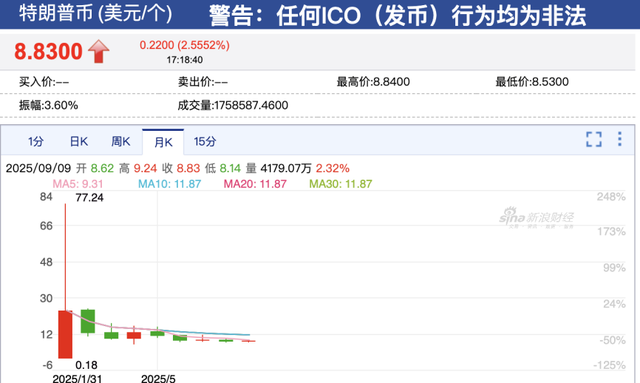Click the 卖出价 field
Screen dimensions: 640x383
tap(202, 82)
